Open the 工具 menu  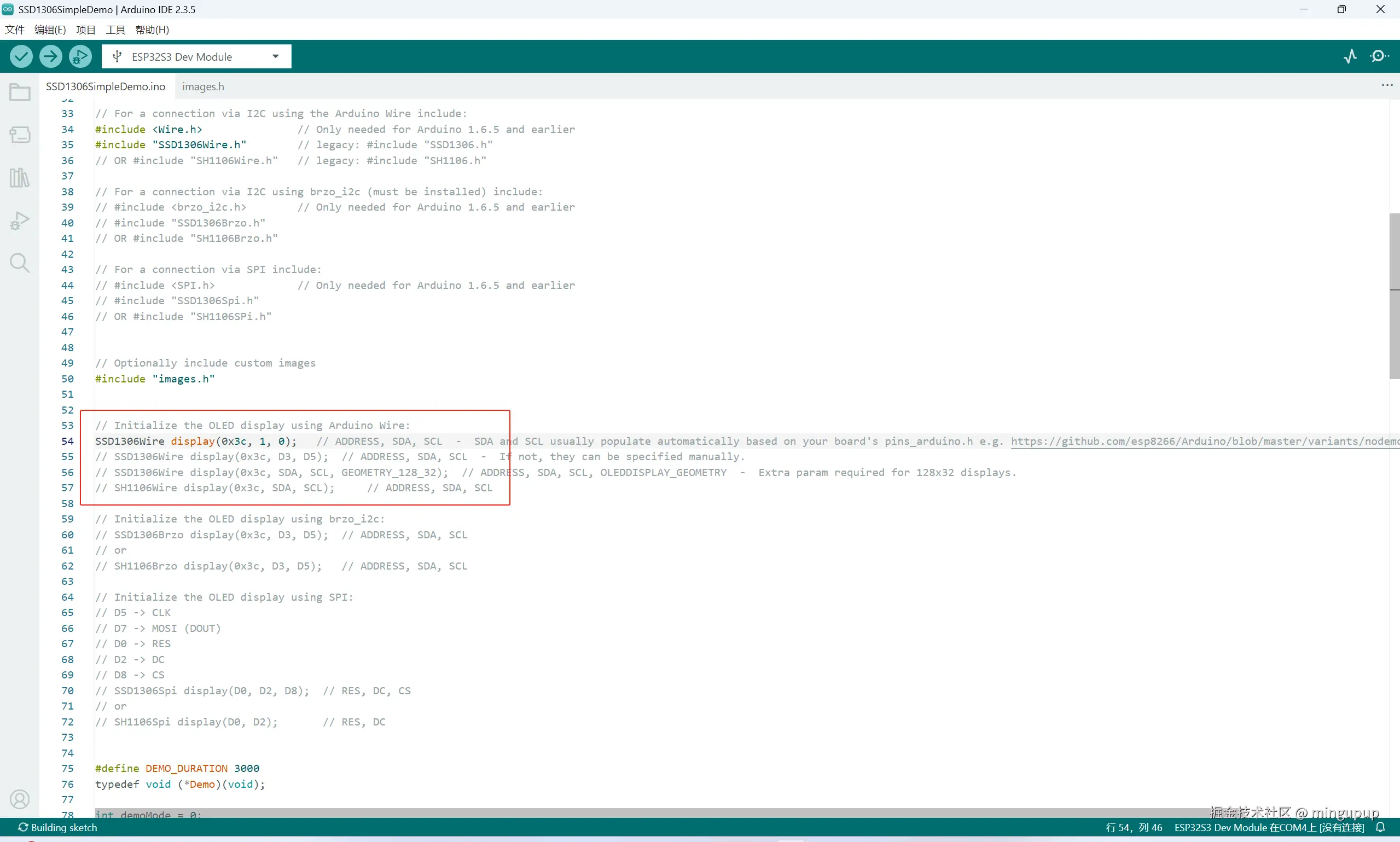coord(115,30)
